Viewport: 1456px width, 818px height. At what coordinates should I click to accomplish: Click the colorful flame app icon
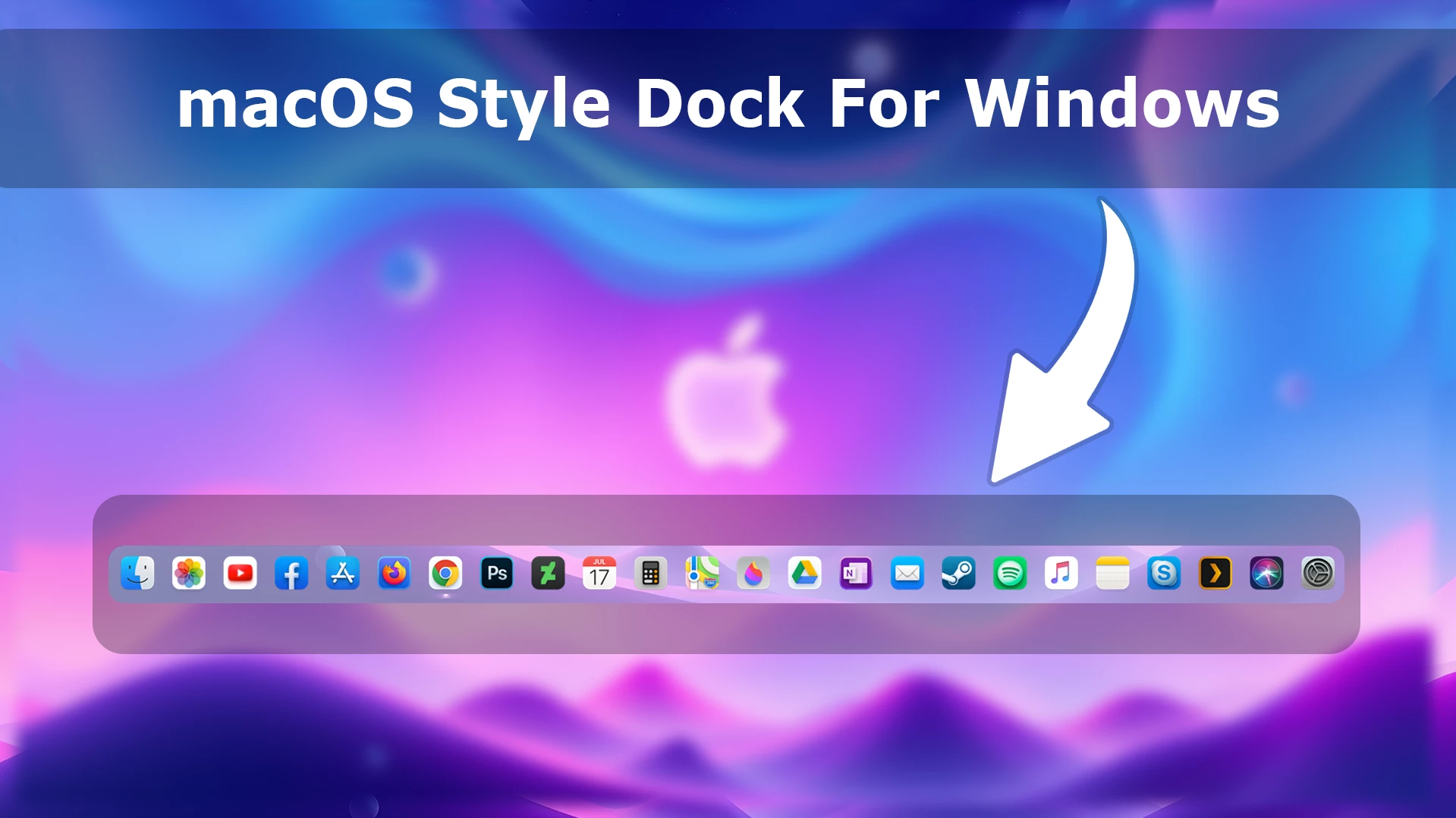753,574
